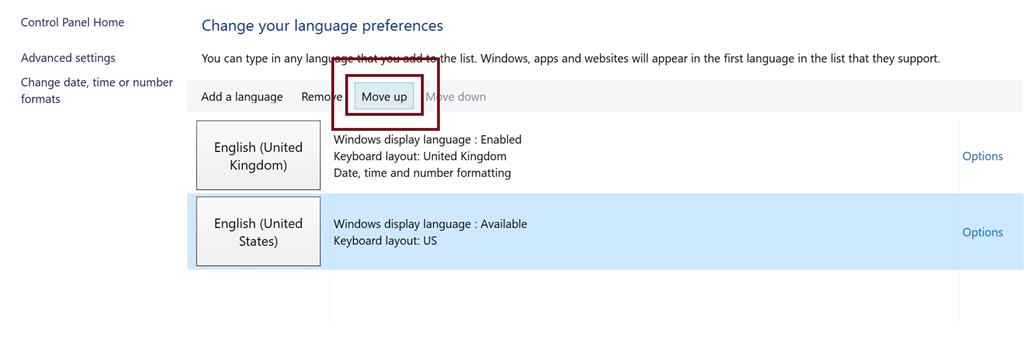Remove the selected language

[x=321, y=97]
